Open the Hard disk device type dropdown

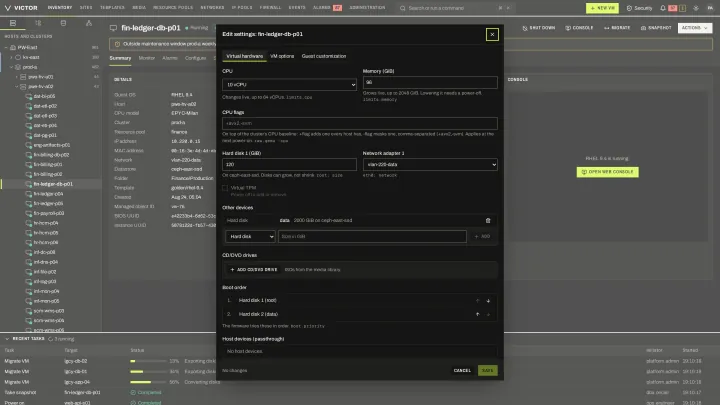pyautogui.click(x=250, y=236)
